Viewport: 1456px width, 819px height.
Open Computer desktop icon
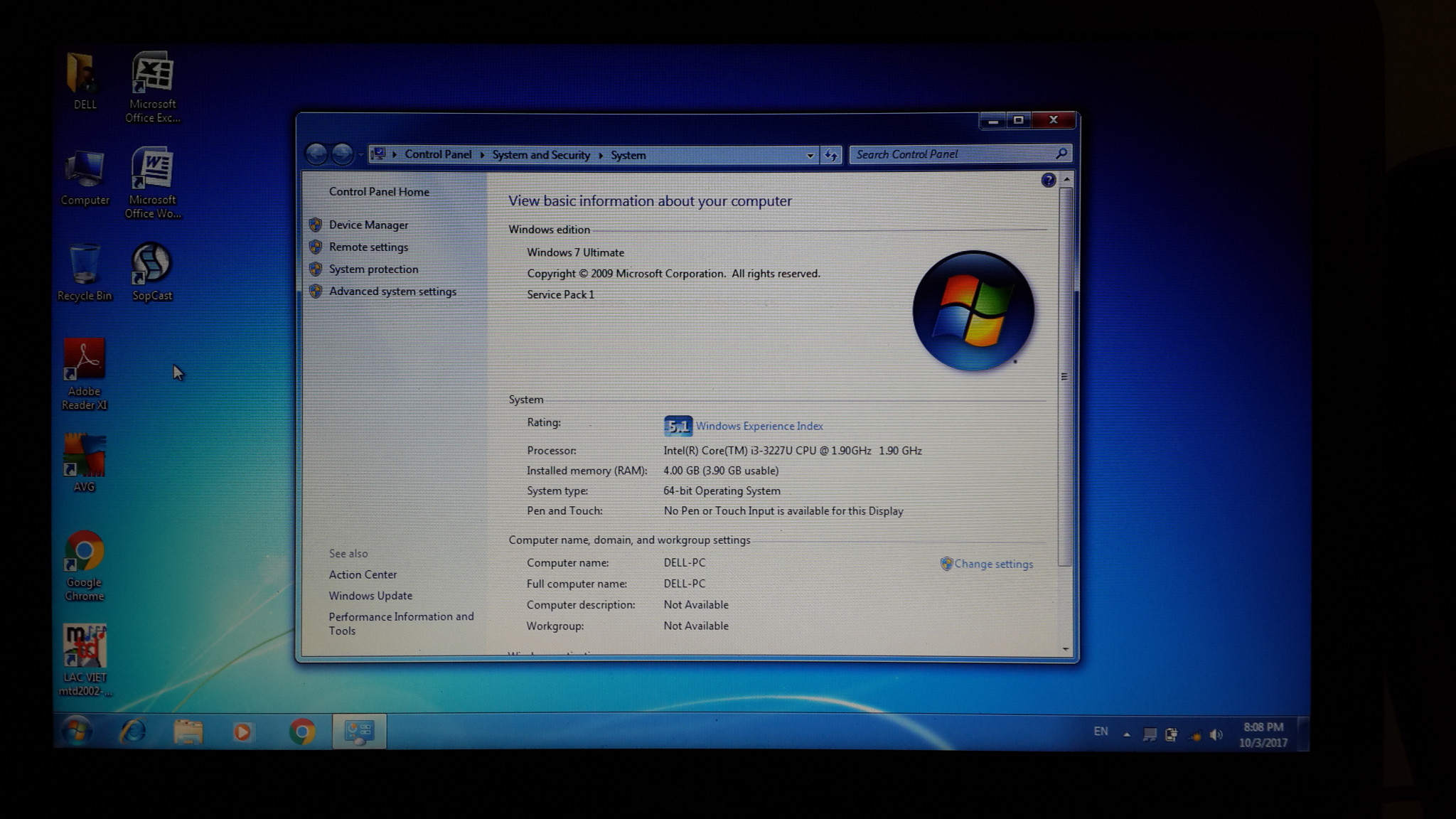point(85,178)
